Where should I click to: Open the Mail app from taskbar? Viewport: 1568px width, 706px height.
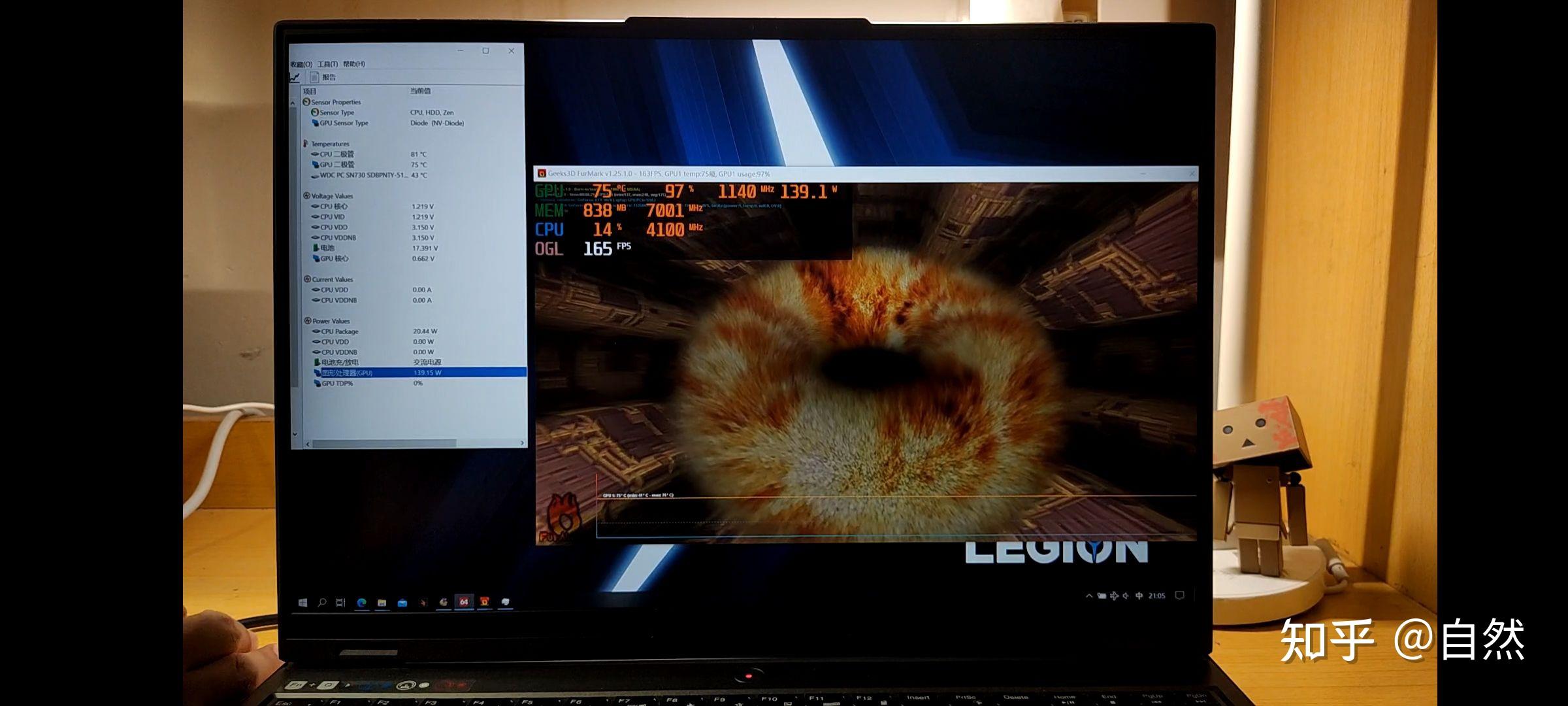click(x=402, y=603)
